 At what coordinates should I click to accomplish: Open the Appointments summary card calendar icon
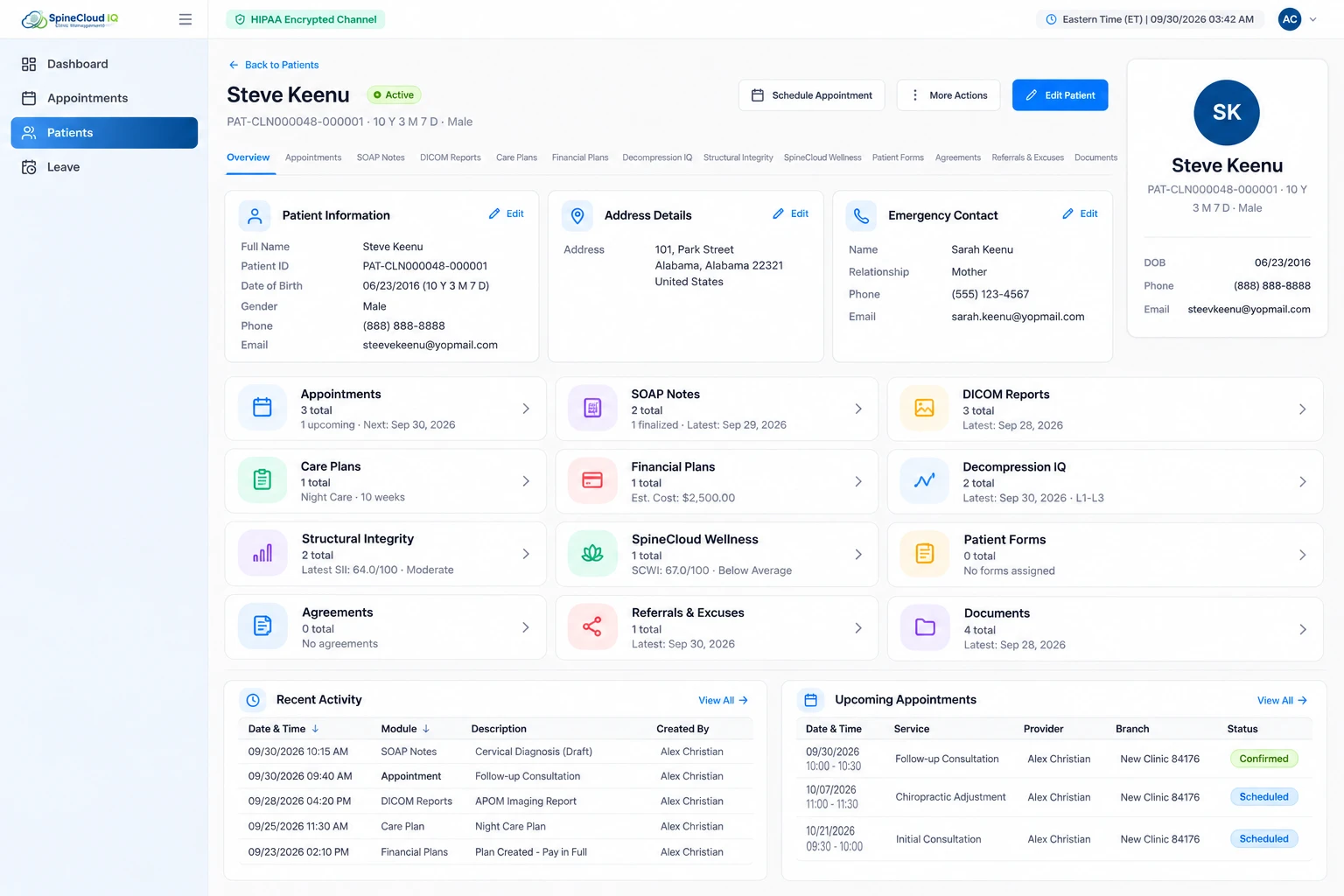(x=262, y=408)
